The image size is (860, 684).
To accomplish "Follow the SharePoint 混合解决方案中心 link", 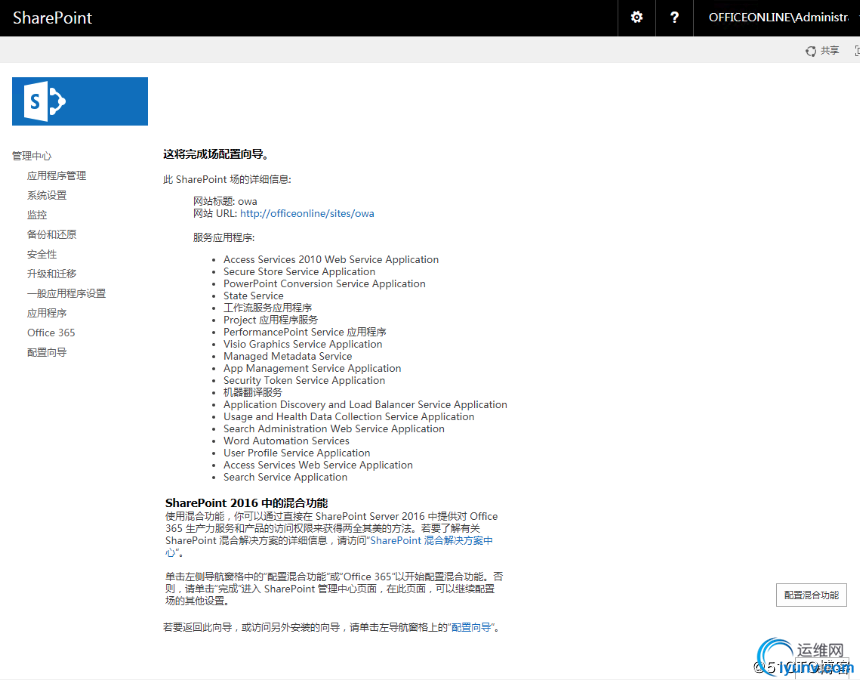I will 432,540.
